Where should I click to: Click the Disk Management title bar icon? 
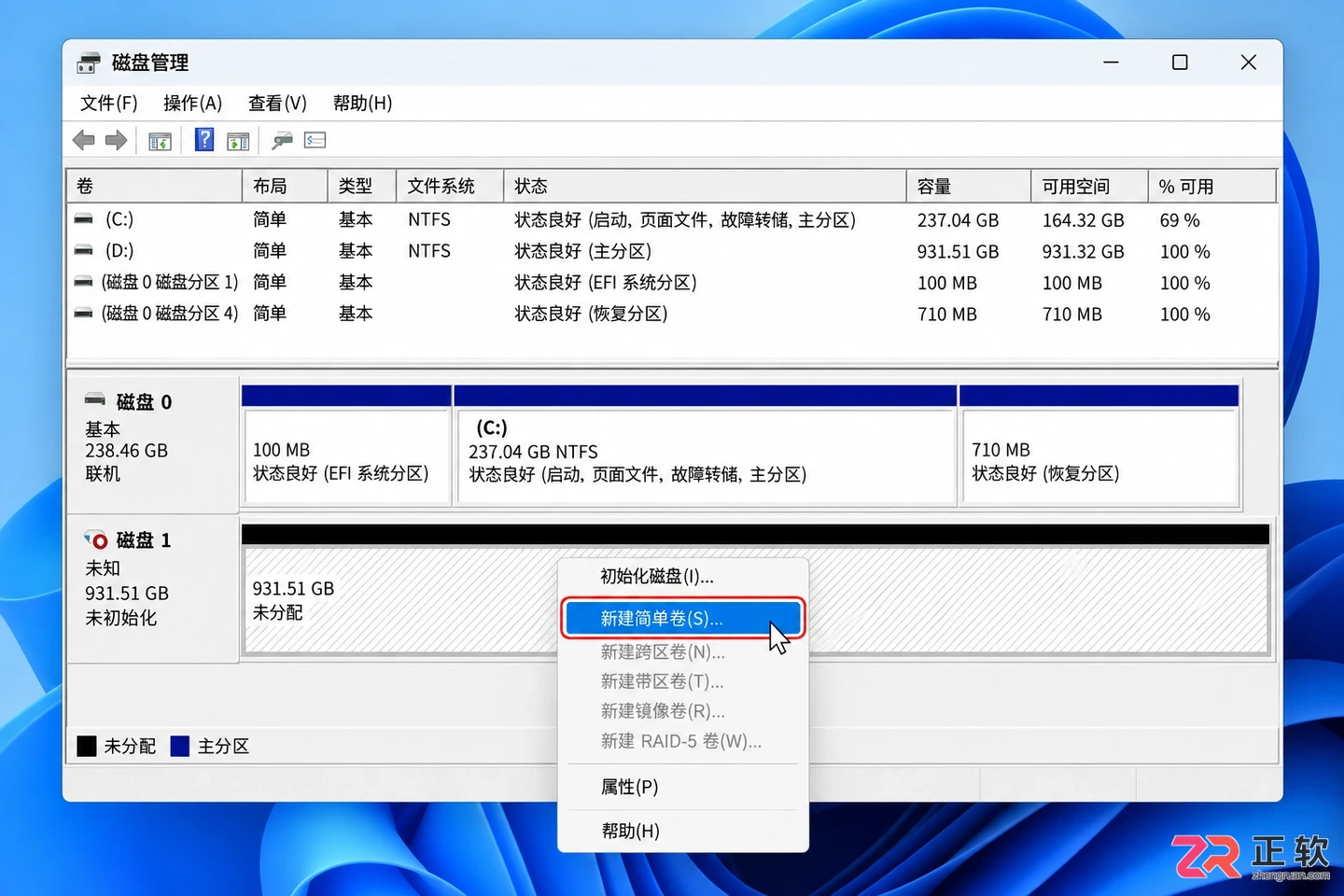coord(89,63)
